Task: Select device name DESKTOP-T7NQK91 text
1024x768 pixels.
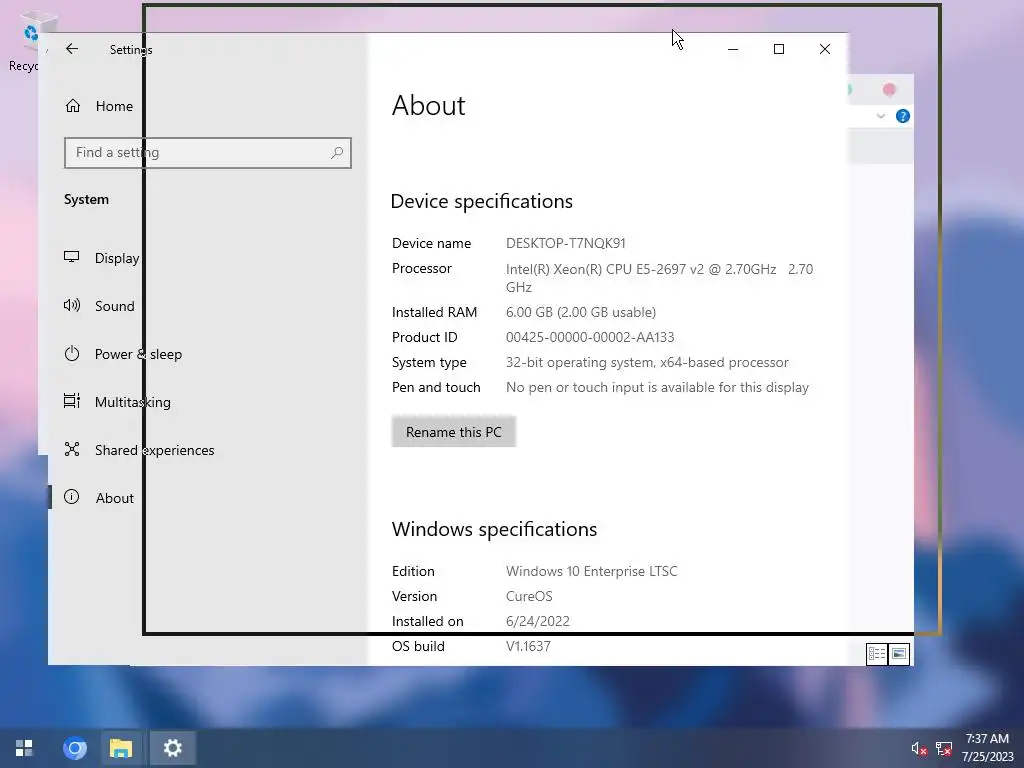Action: point(566,243)
